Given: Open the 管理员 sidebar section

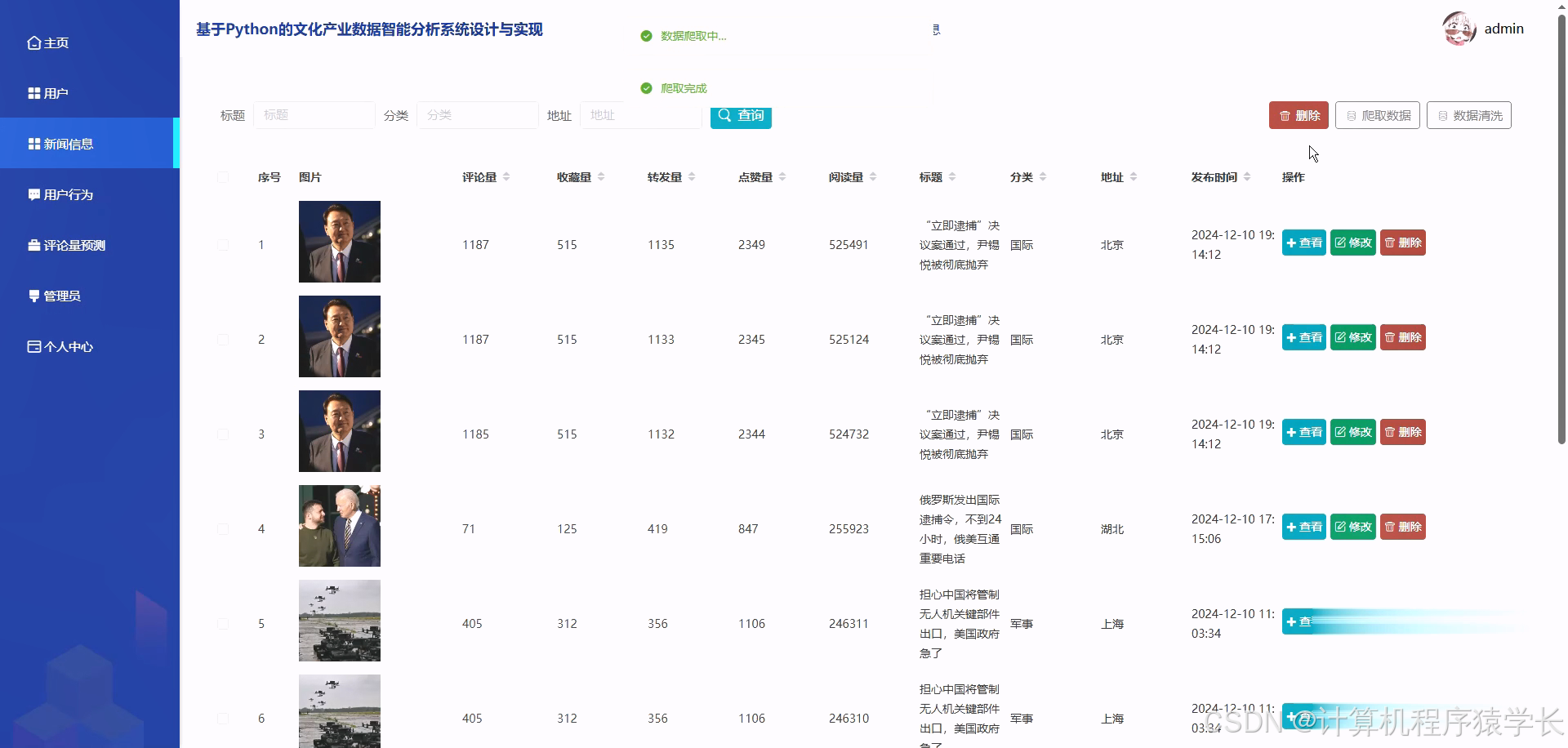Looking at the screenshot, I should [x=59, y=296].
